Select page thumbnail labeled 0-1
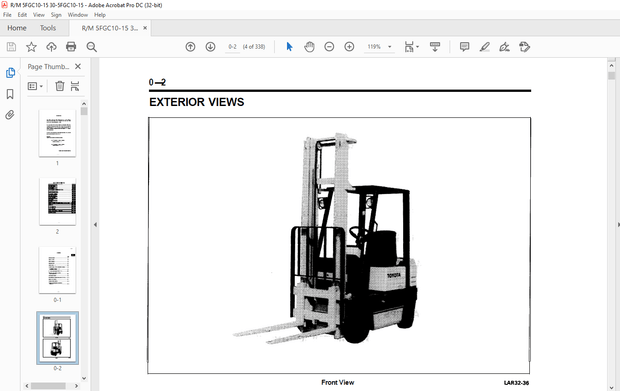 (57, 270)
